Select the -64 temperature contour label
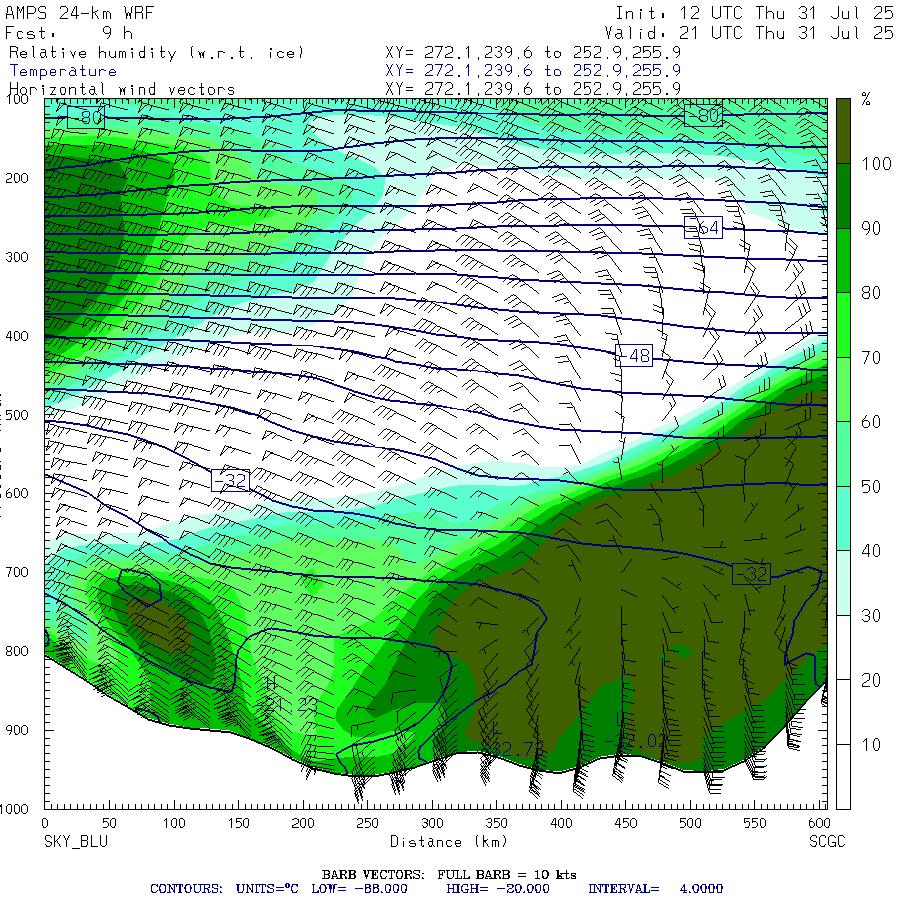The height and width of the screenshot is (900, 900). (x=703, y=228)
